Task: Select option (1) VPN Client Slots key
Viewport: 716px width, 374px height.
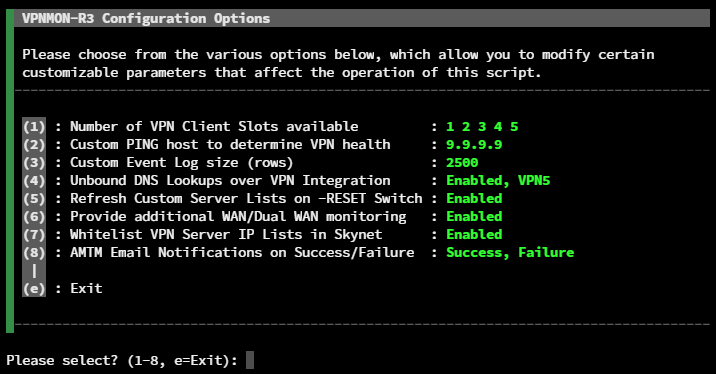Action: (x=34, y=126)
